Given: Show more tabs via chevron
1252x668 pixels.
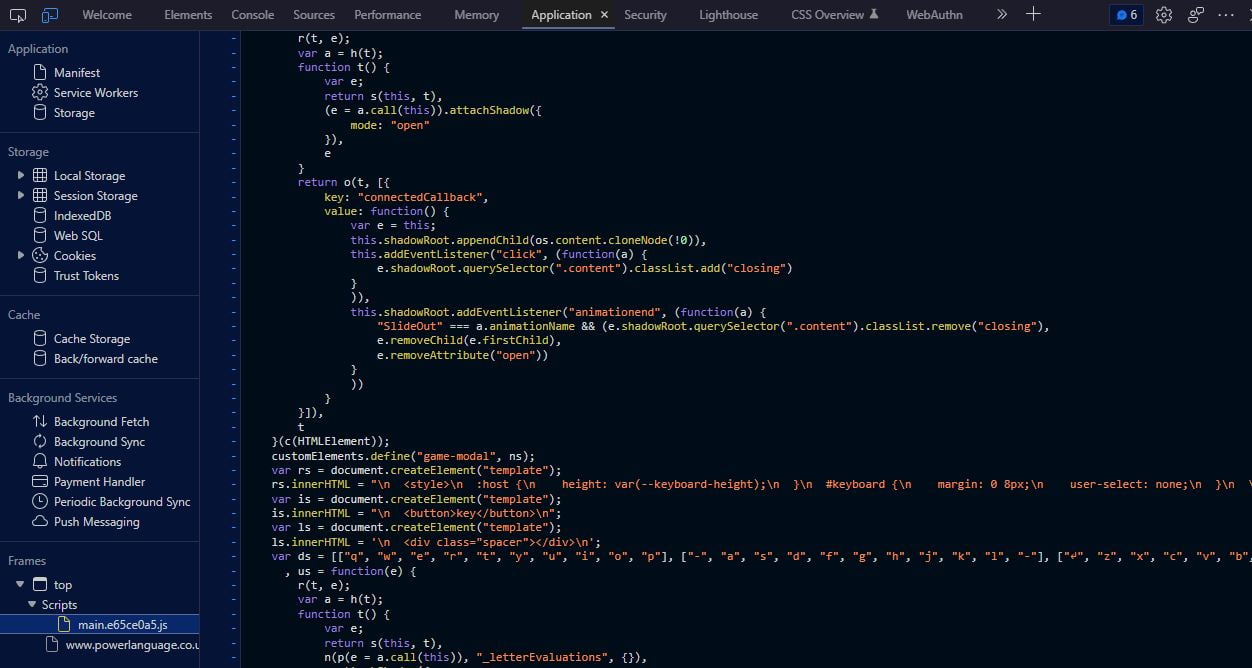Looking at the screenshot, I should [1001, 15].
